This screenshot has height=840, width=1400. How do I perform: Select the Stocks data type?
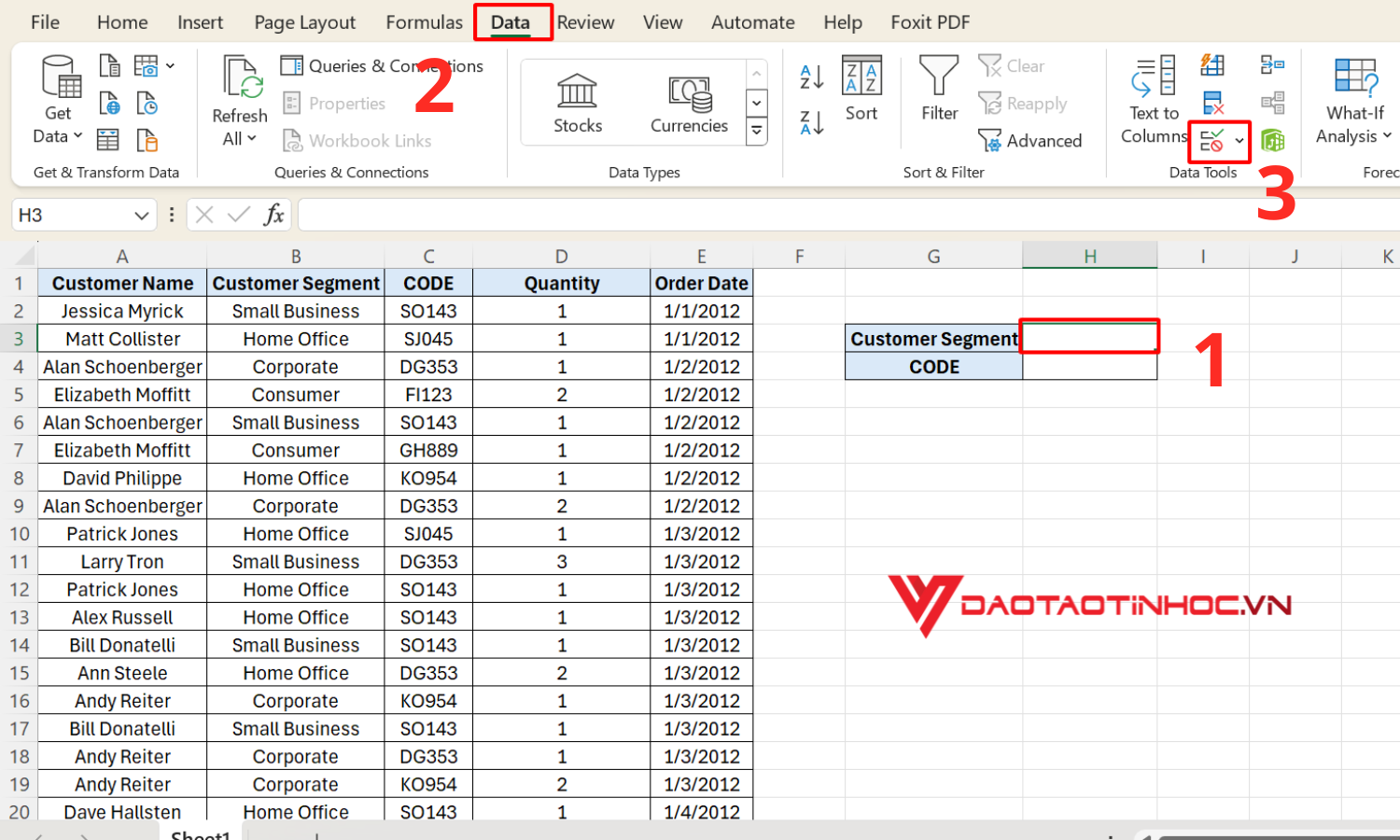click(578, 103)
